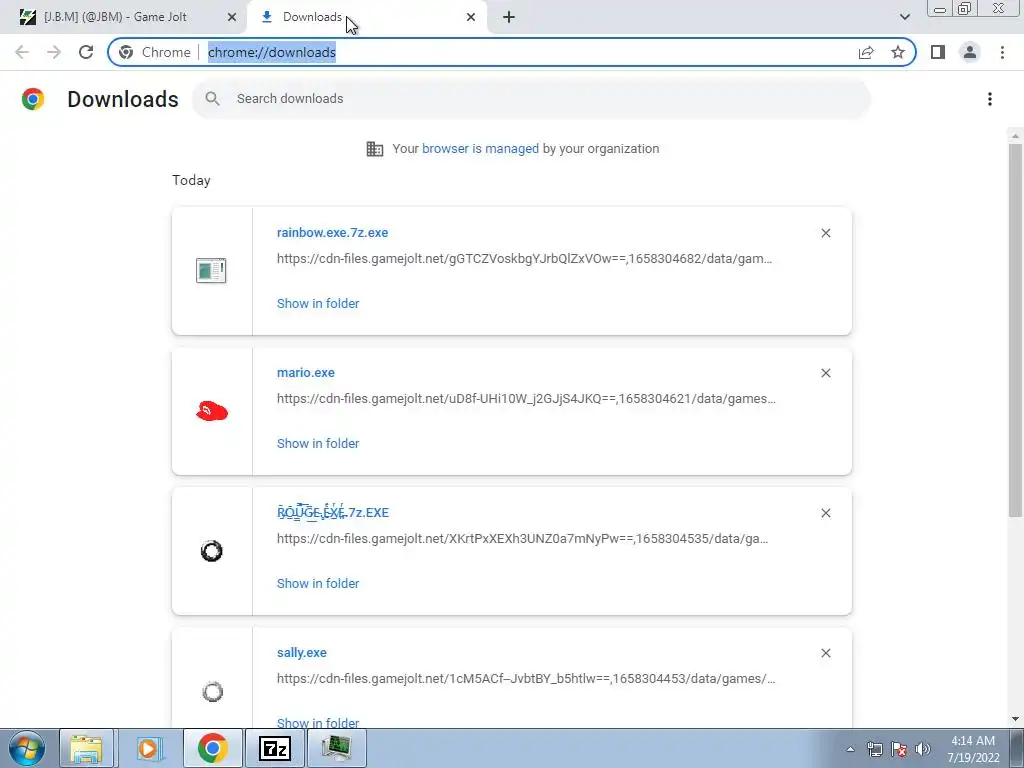Open the Windows Start menu
The width and height of the screenshot is (1024, 768).
coord(27,748)
